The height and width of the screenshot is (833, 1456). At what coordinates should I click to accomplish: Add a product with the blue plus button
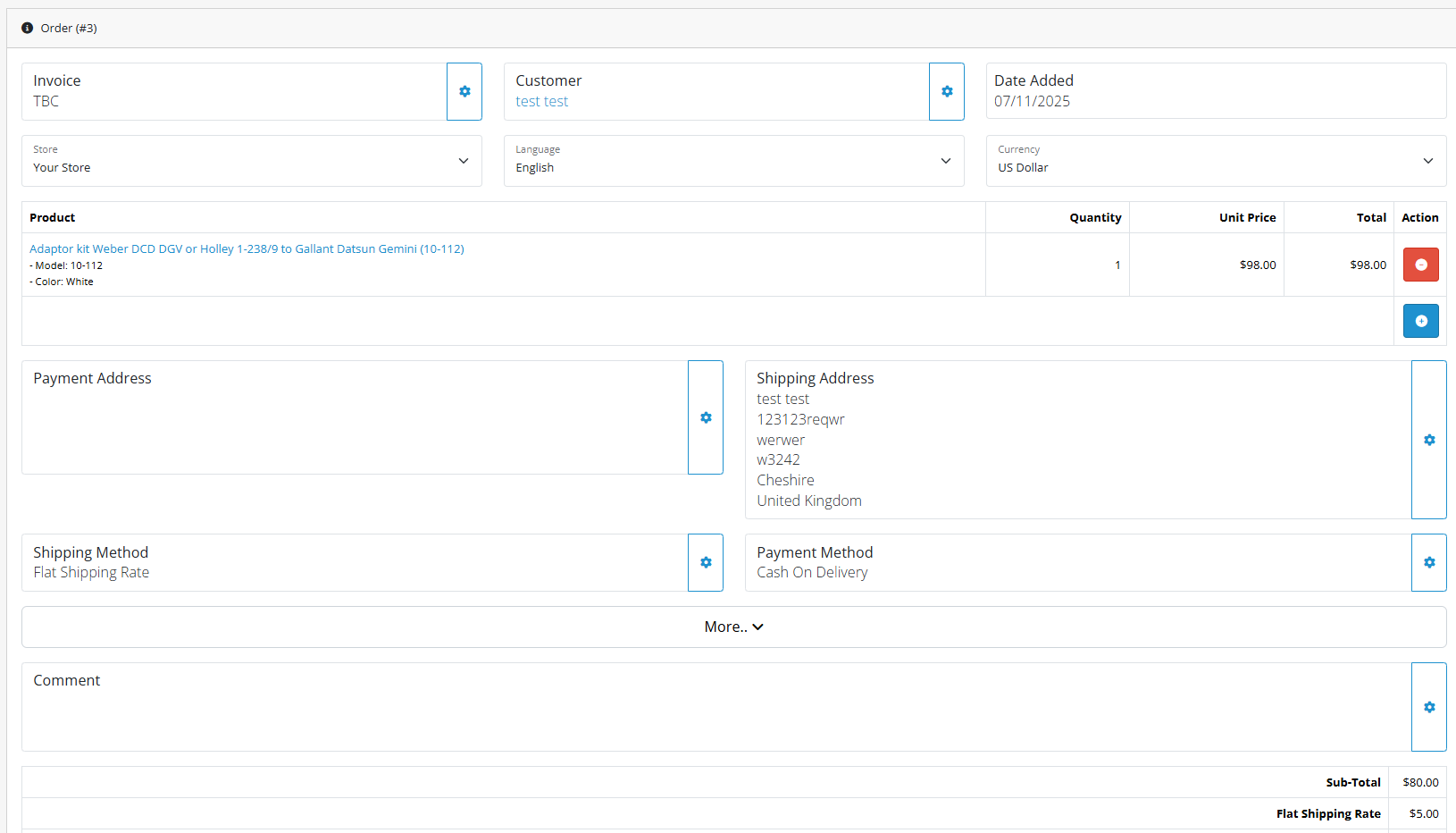(x=1420, y=321)
